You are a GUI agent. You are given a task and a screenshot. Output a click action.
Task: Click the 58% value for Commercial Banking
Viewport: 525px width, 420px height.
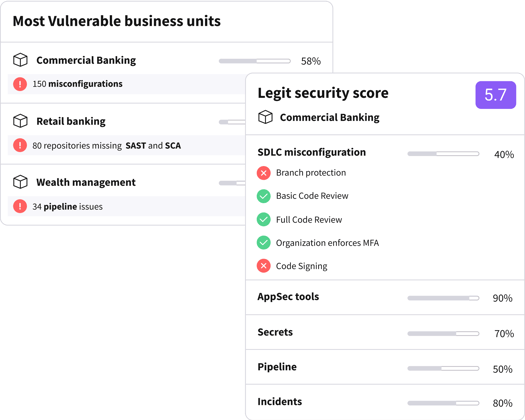tap(311, 61)
